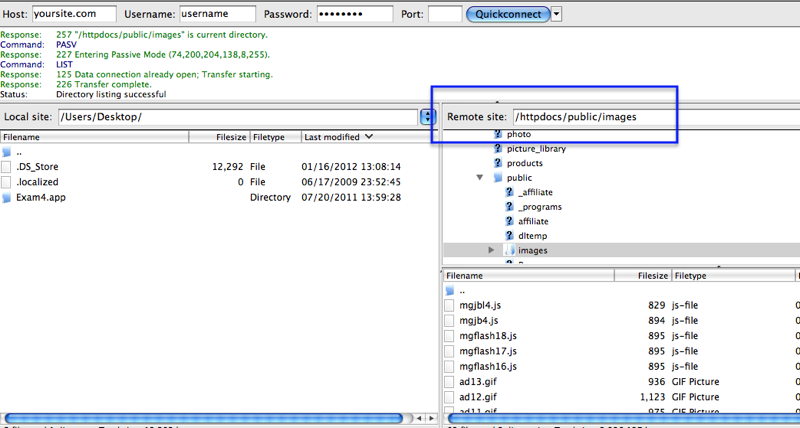The height and width of the screenshot is (428, 800).
Task: Sort remote files by Filesize column
Action: point(642,275)
